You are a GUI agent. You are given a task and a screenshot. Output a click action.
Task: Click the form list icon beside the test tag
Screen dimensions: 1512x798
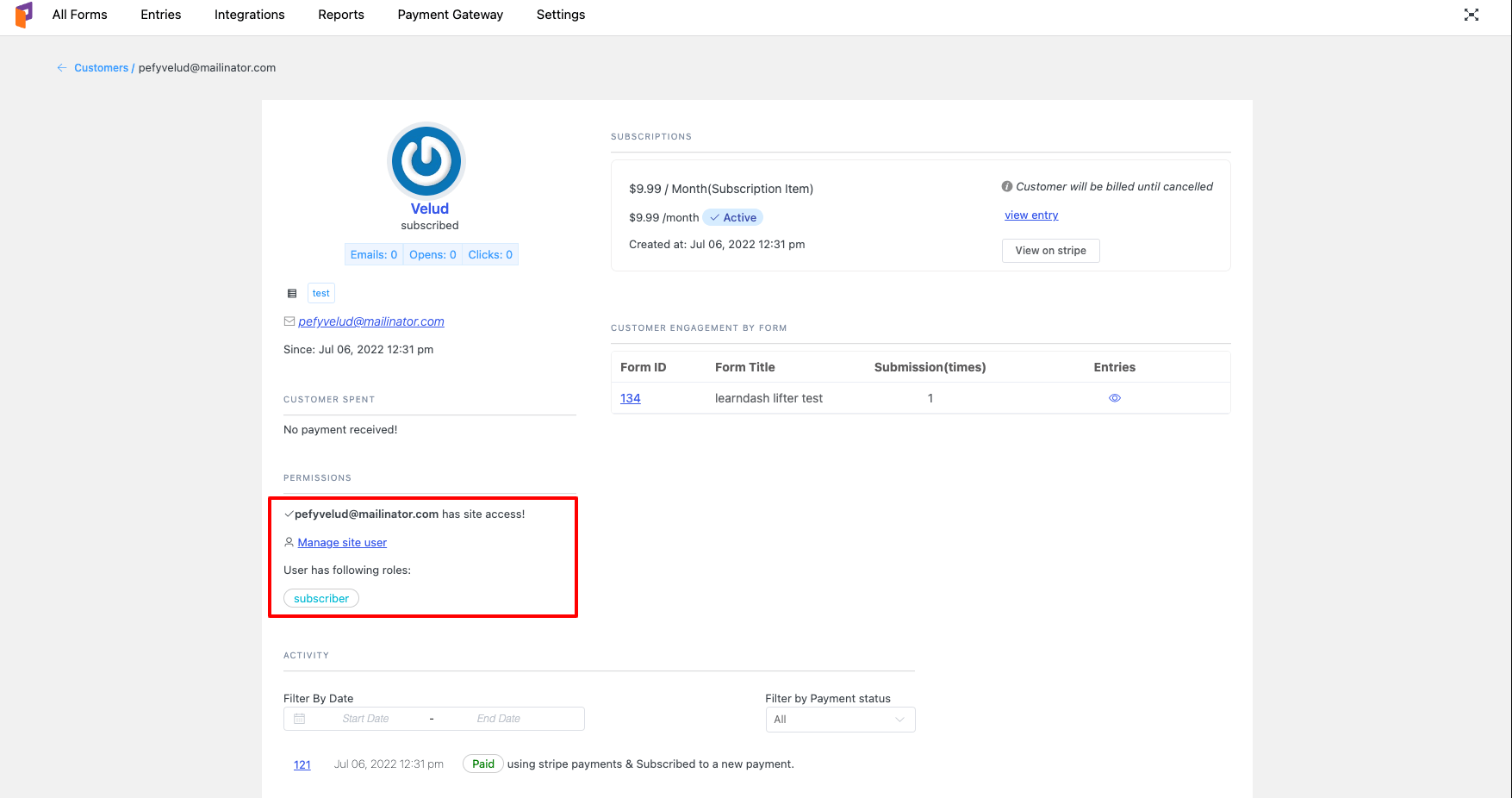point(292,293)
